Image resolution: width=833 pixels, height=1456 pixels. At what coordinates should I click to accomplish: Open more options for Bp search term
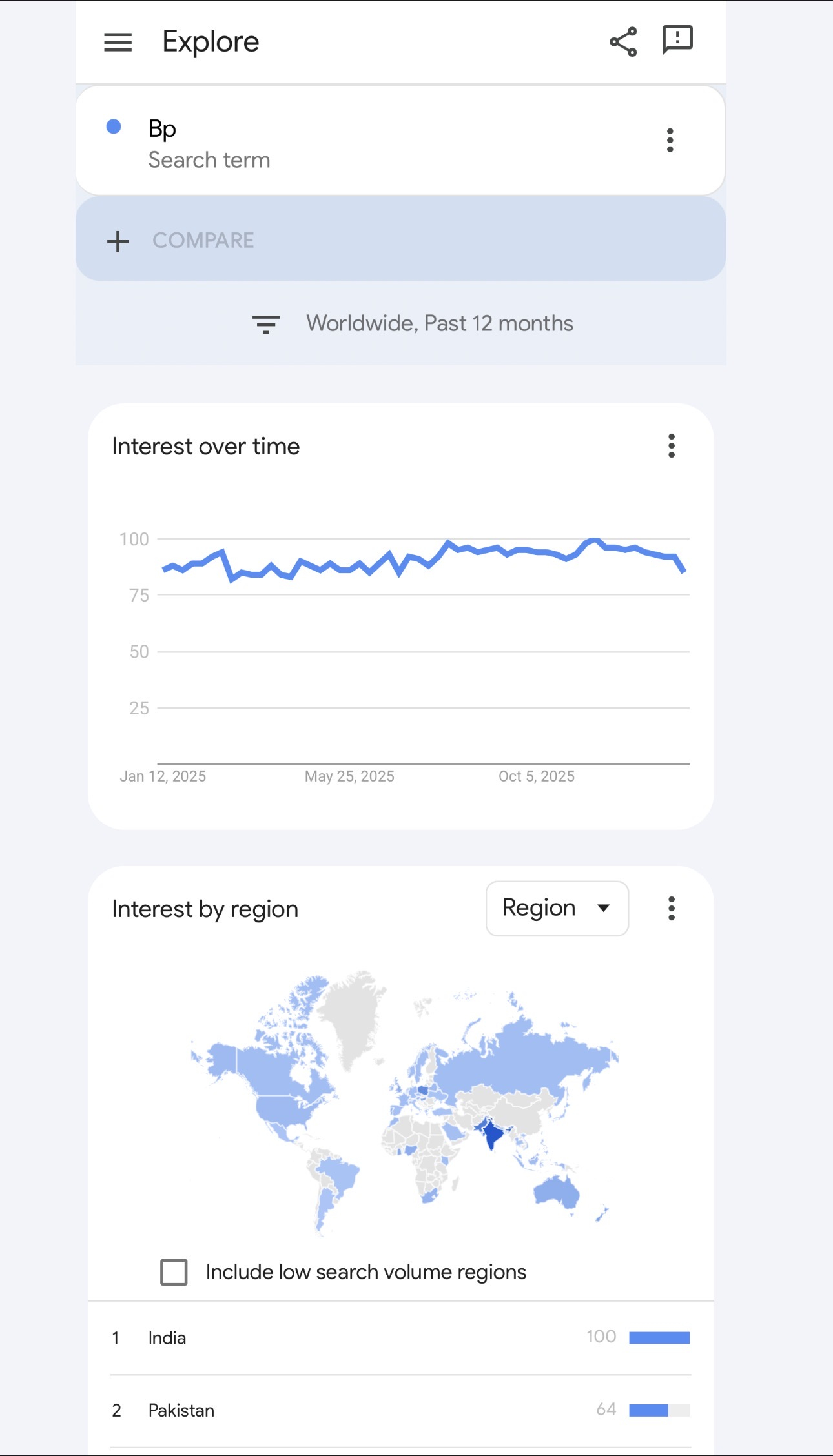click(670, 140)
